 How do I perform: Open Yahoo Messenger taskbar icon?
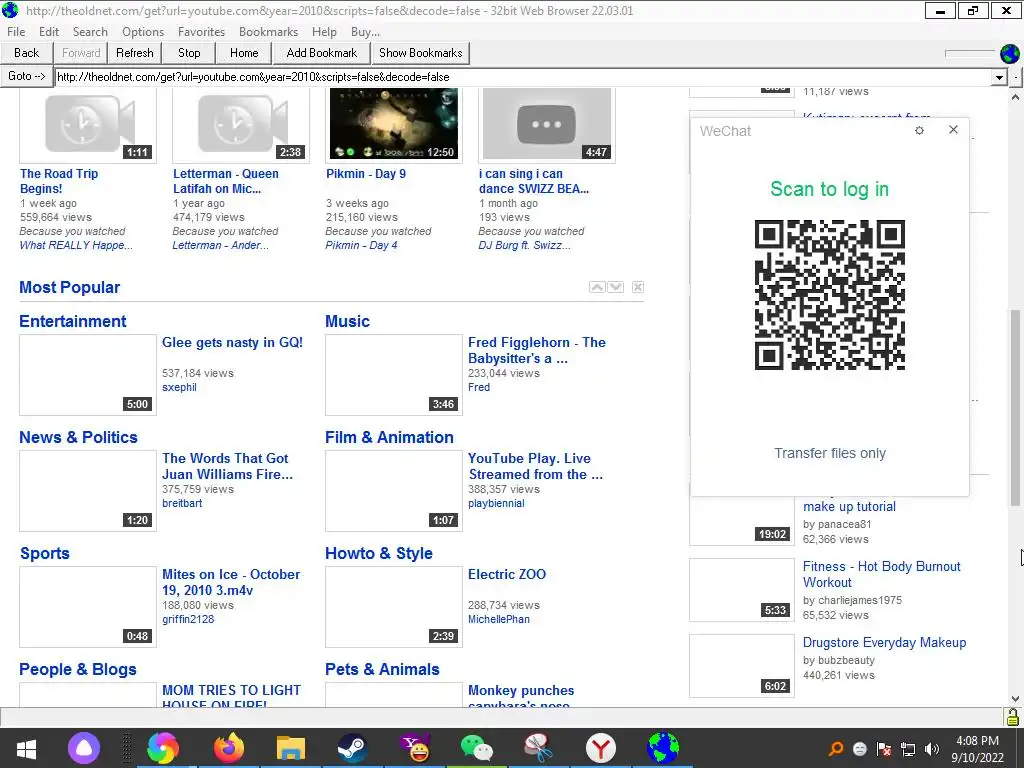415,748
